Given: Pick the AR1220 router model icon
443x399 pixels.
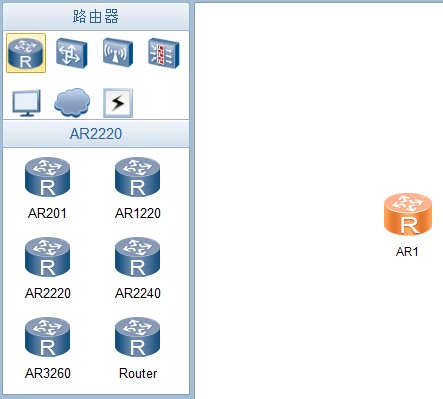Looking at the screenshot, I should (137, 177).
